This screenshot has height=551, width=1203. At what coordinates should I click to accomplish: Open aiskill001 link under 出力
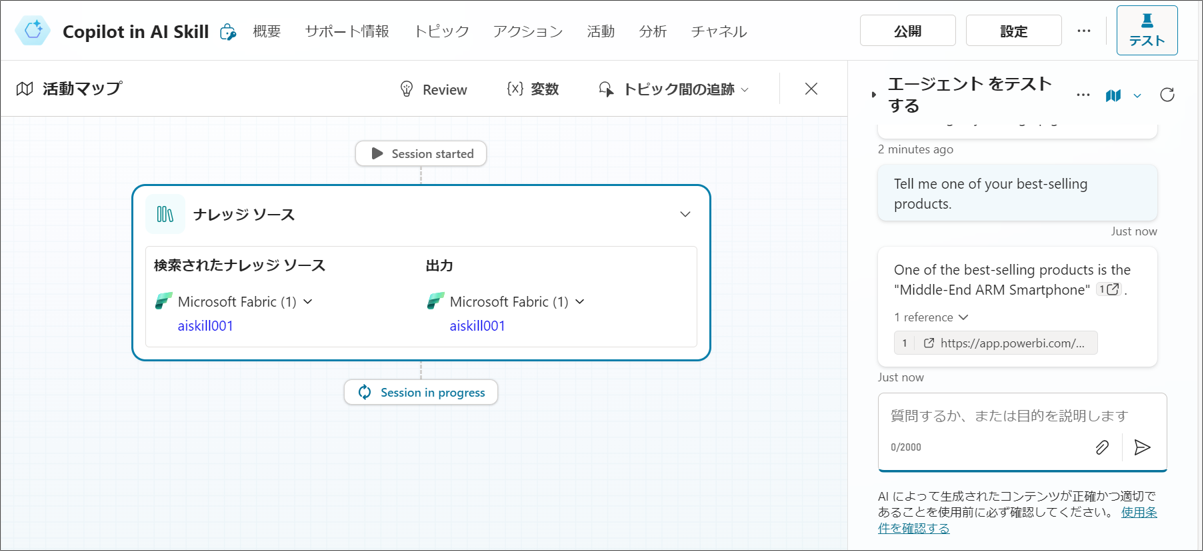(477, 326)
